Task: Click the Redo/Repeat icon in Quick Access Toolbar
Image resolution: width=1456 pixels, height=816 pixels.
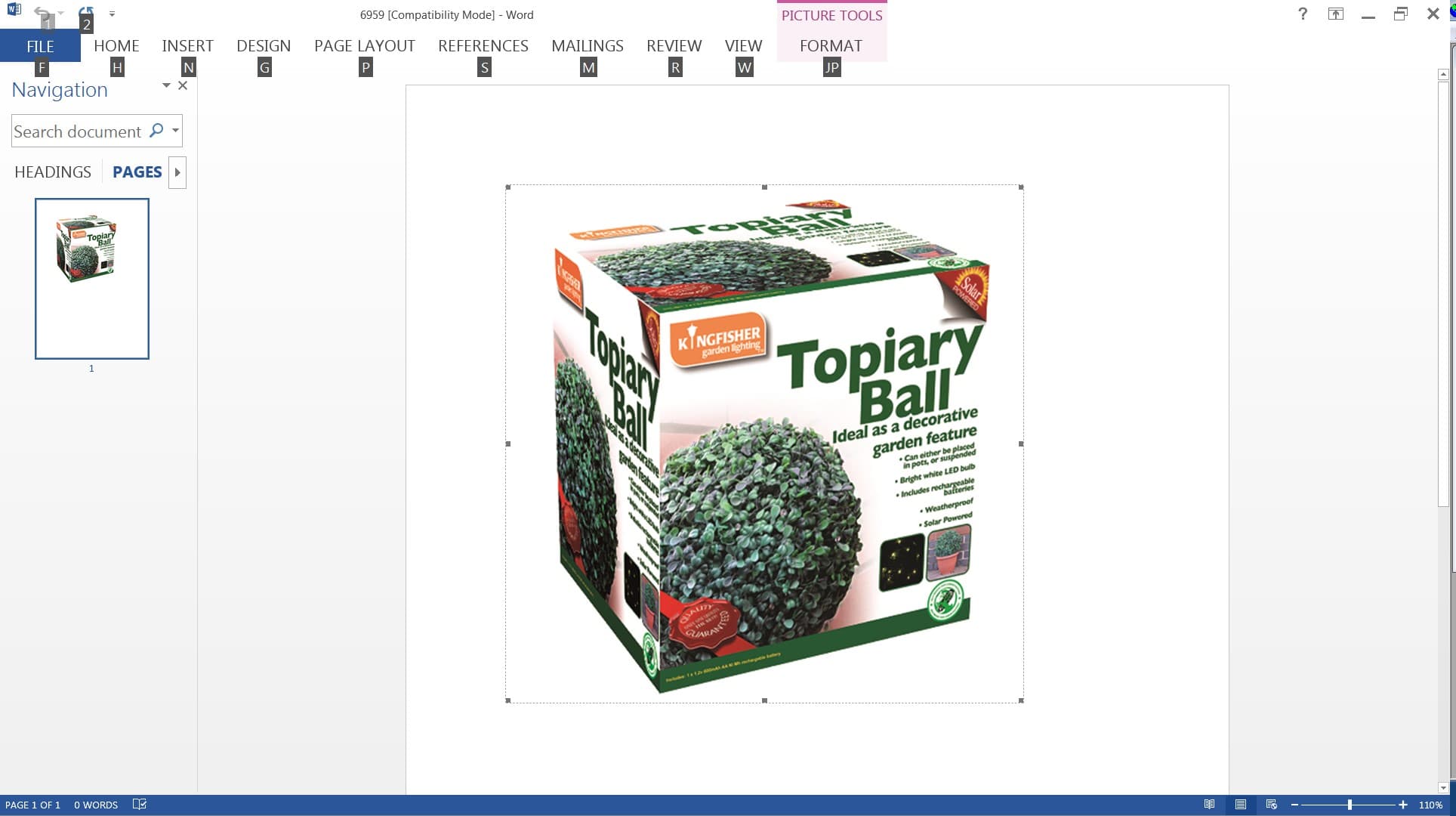Action: [86, 12]
